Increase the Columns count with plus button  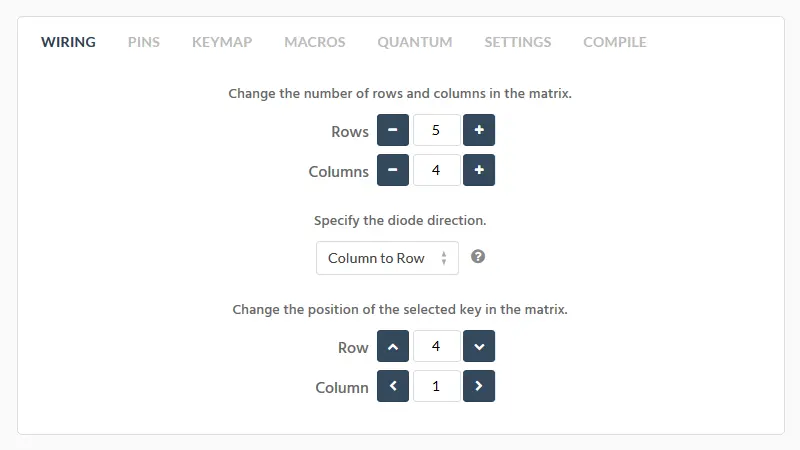(479, 170)
